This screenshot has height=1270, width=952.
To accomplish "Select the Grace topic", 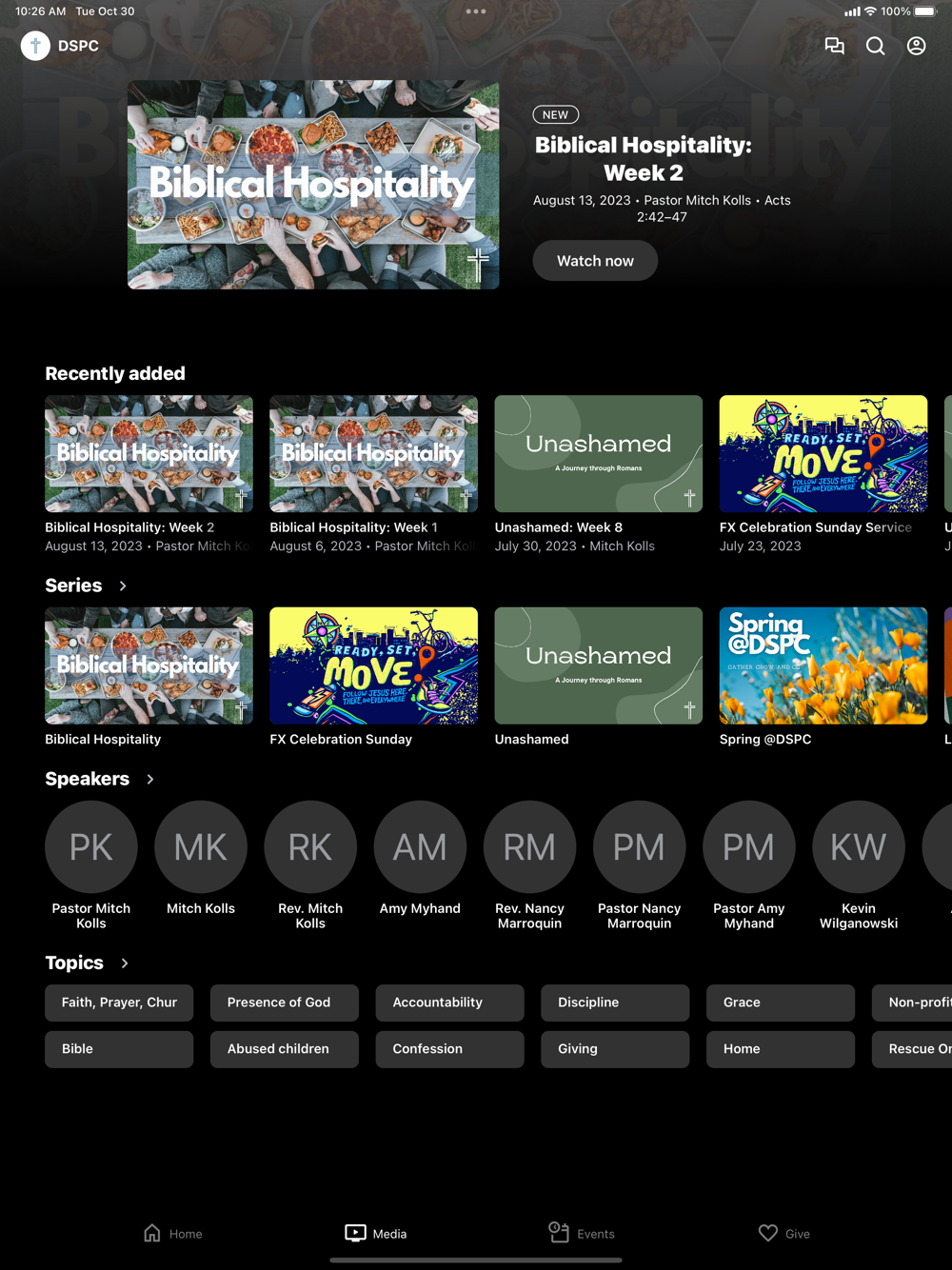I will coord(781,1002).
